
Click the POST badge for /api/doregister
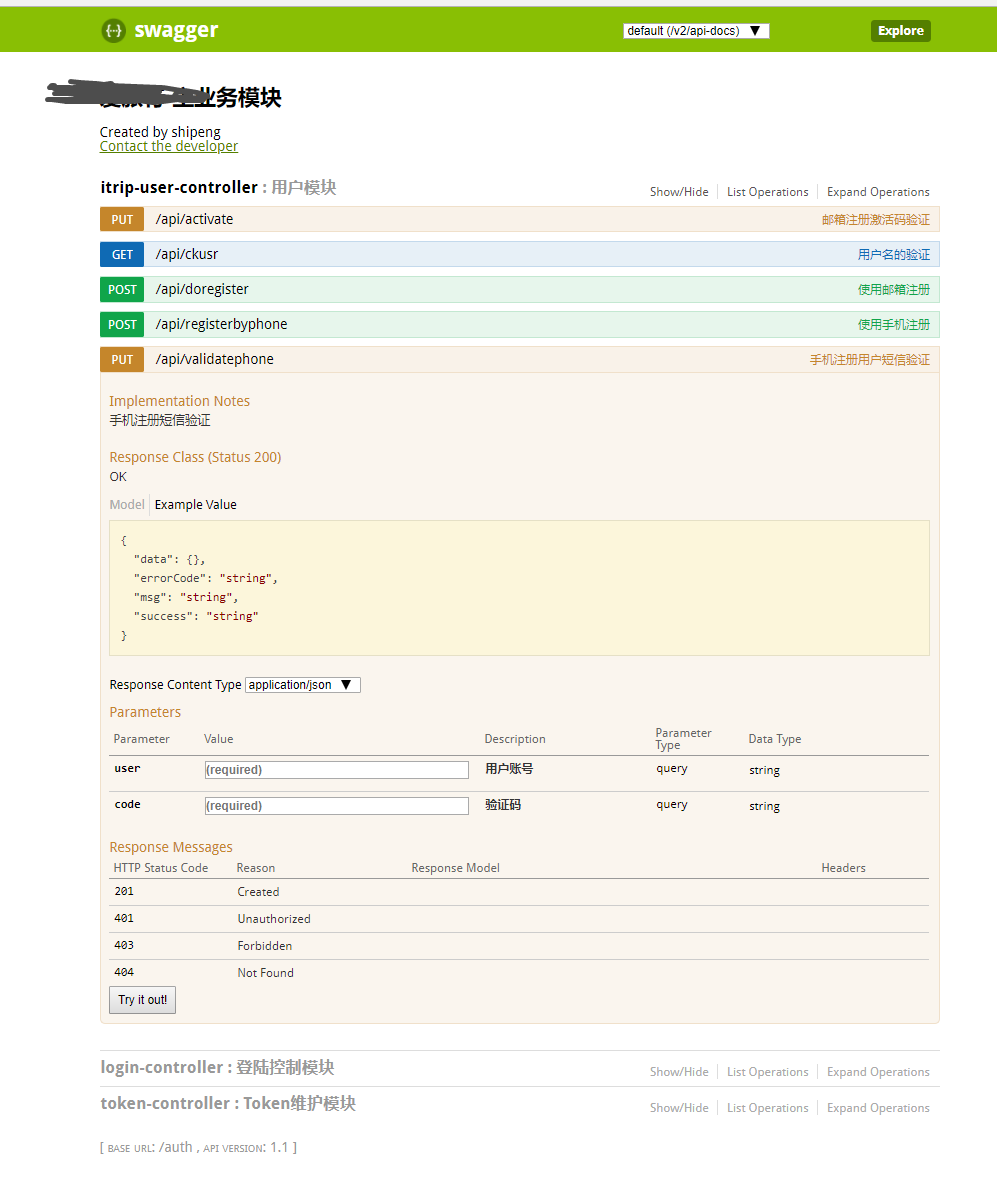122,290
